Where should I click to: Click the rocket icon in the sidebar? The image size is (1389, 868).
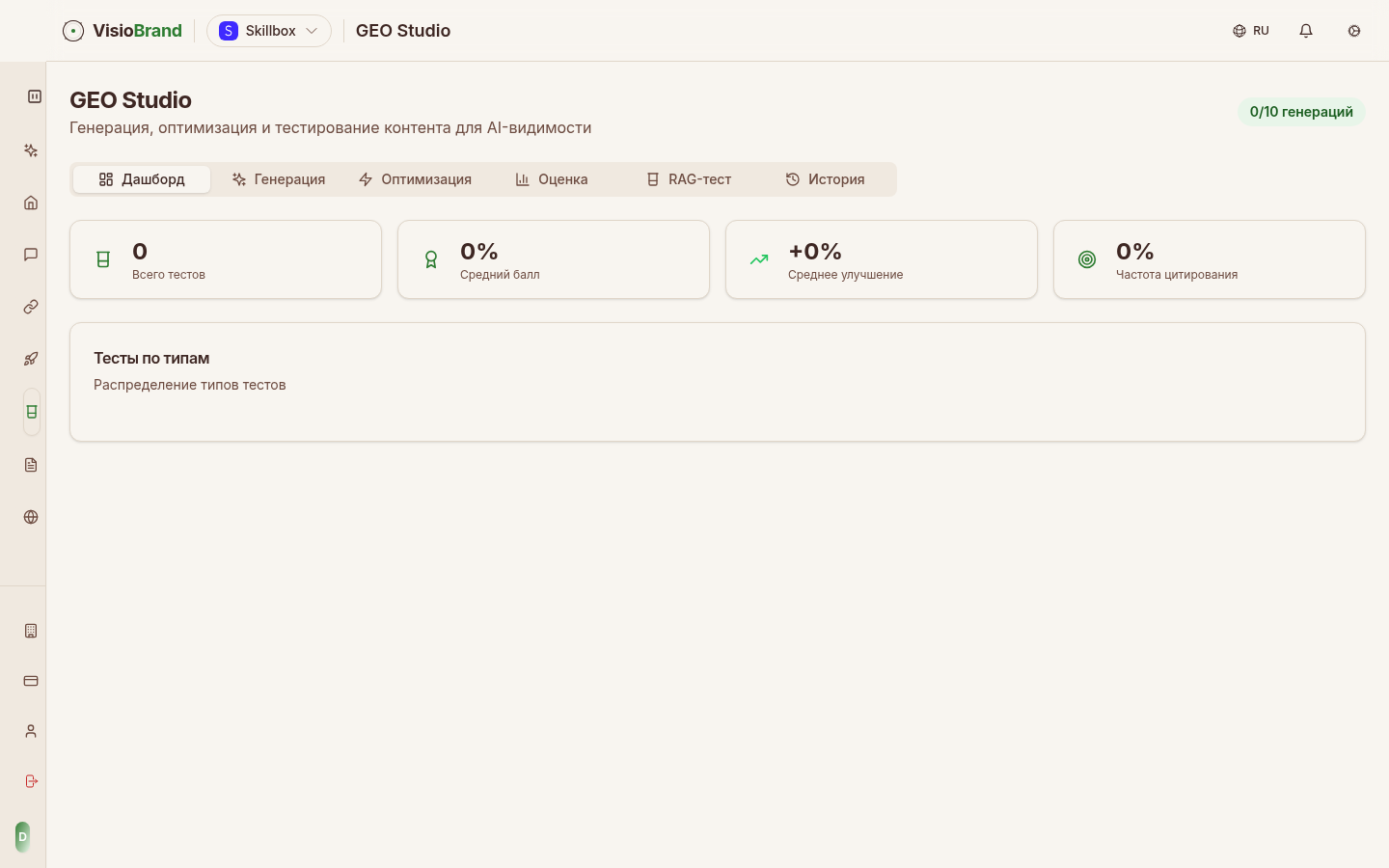tap(31, 359)
